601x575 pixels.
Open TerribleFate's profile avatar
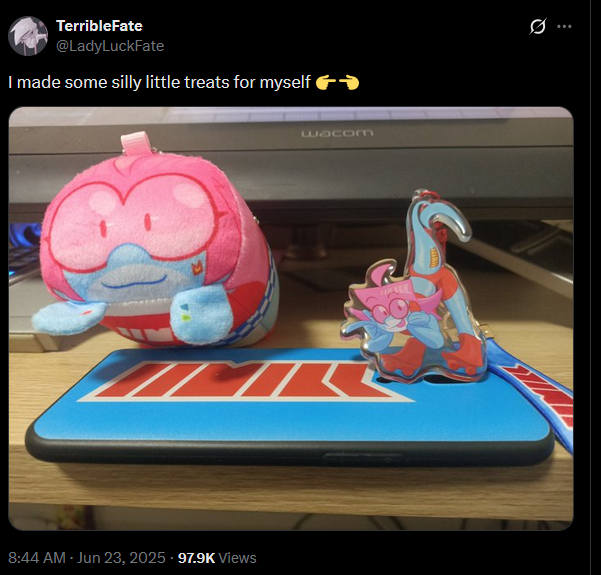point(28,36)
